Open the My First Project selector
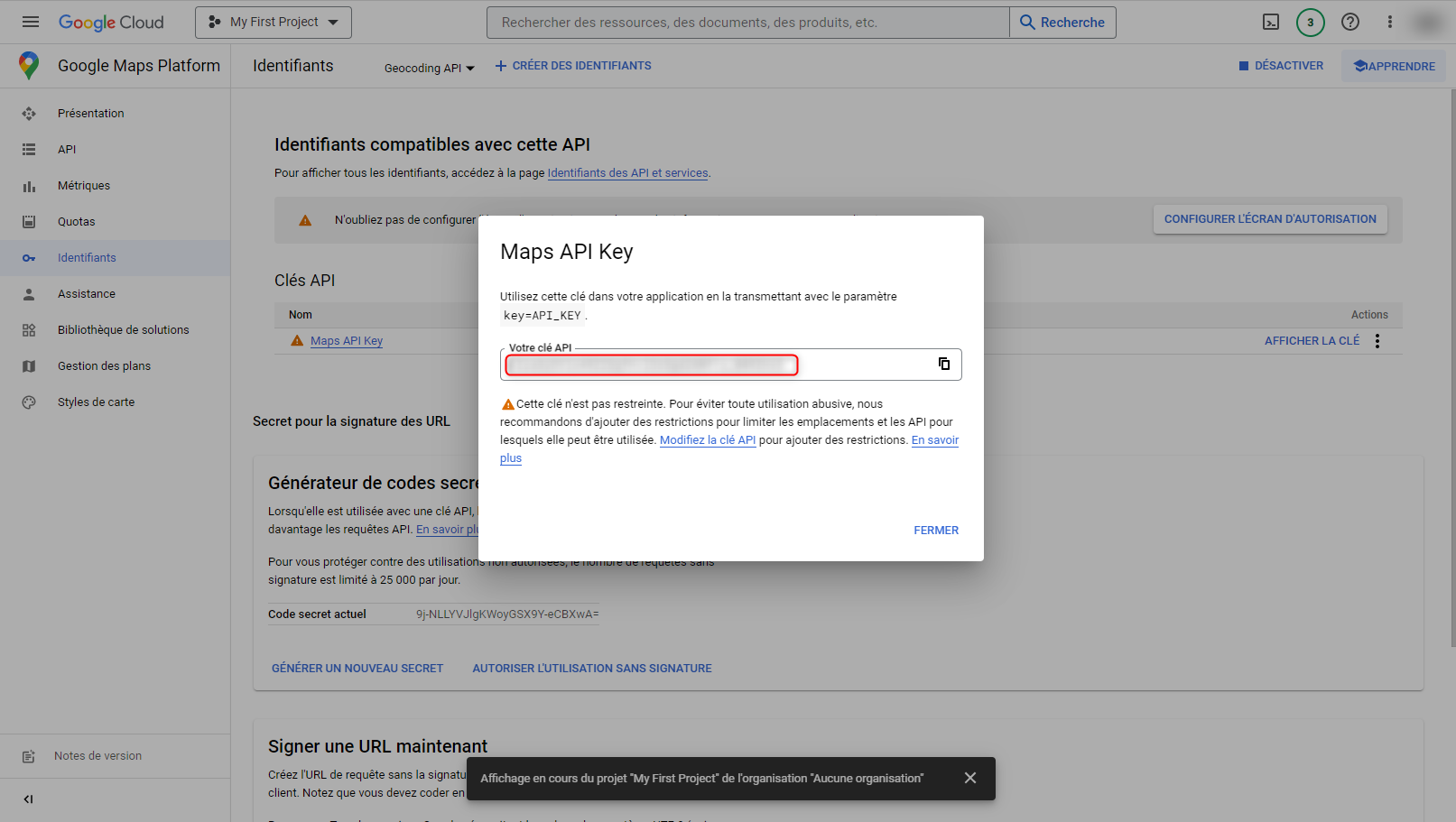This screenshot has width=1456, height=822. point(274,23)
